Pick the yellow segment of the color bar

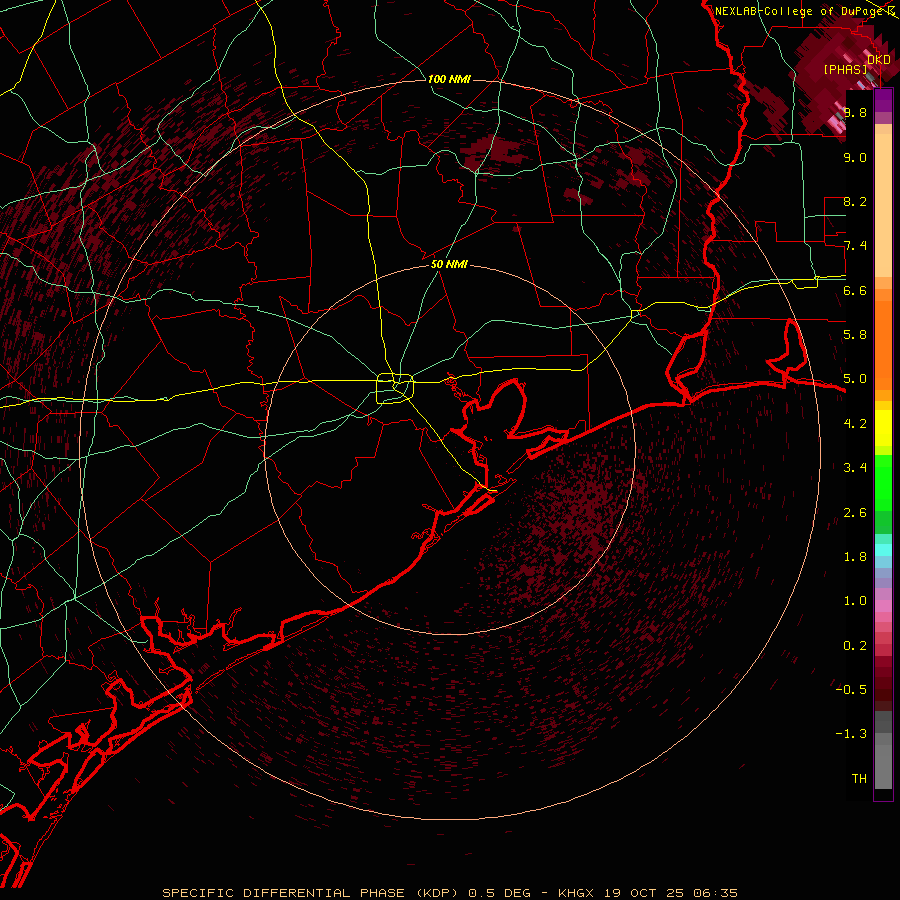[x=883, y=428]
